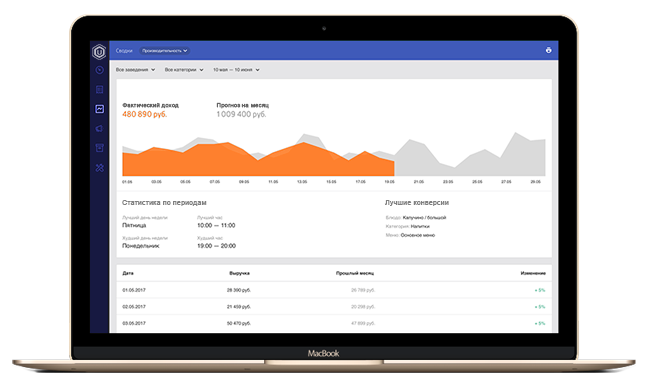The width and height of the screenshot is (650, 390).
Task: Click the 19.05 chart axis label
Action: coord(389,182)
